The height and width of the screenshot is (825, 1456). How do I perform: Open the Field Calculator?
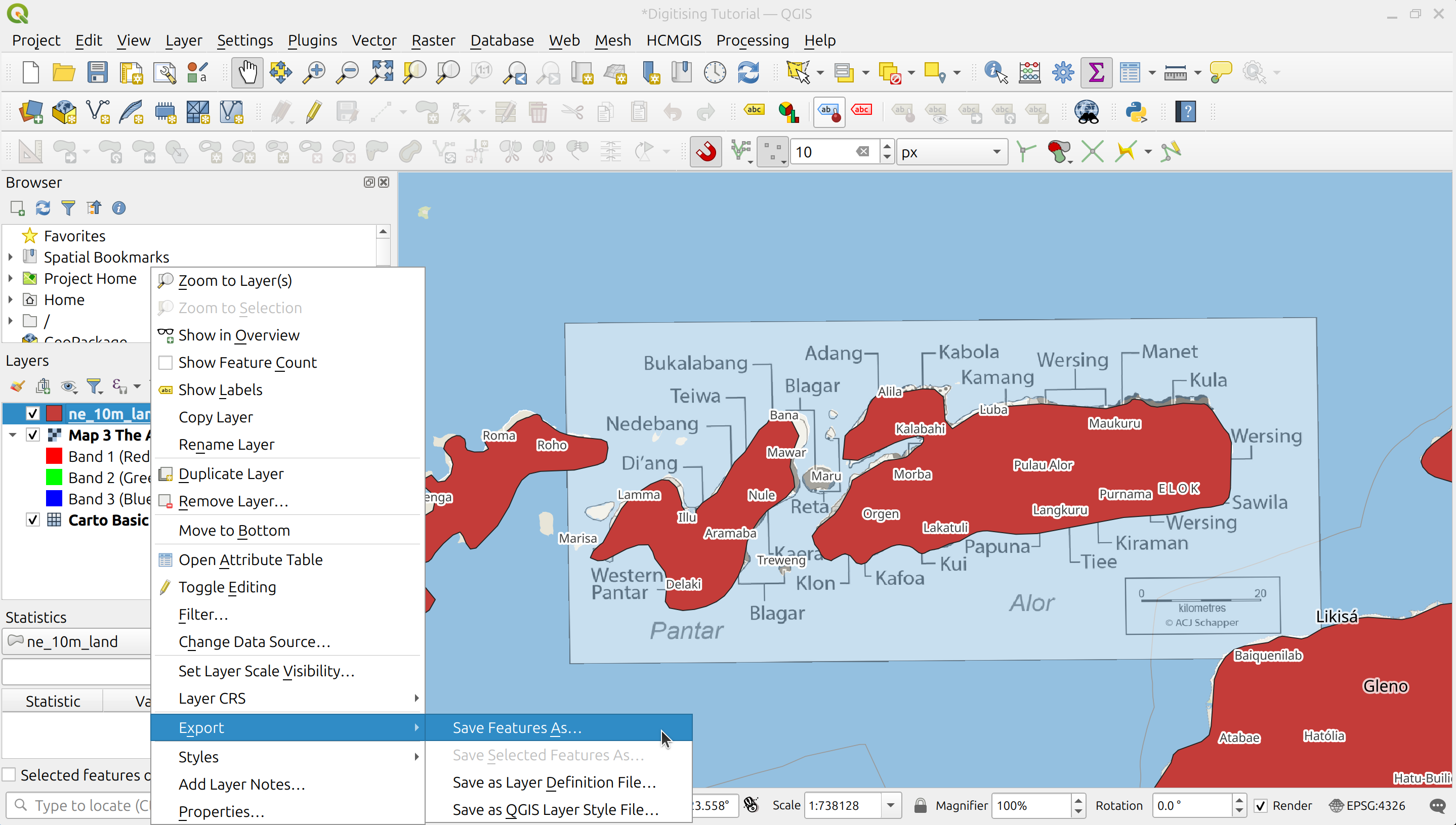[1029, 72]
